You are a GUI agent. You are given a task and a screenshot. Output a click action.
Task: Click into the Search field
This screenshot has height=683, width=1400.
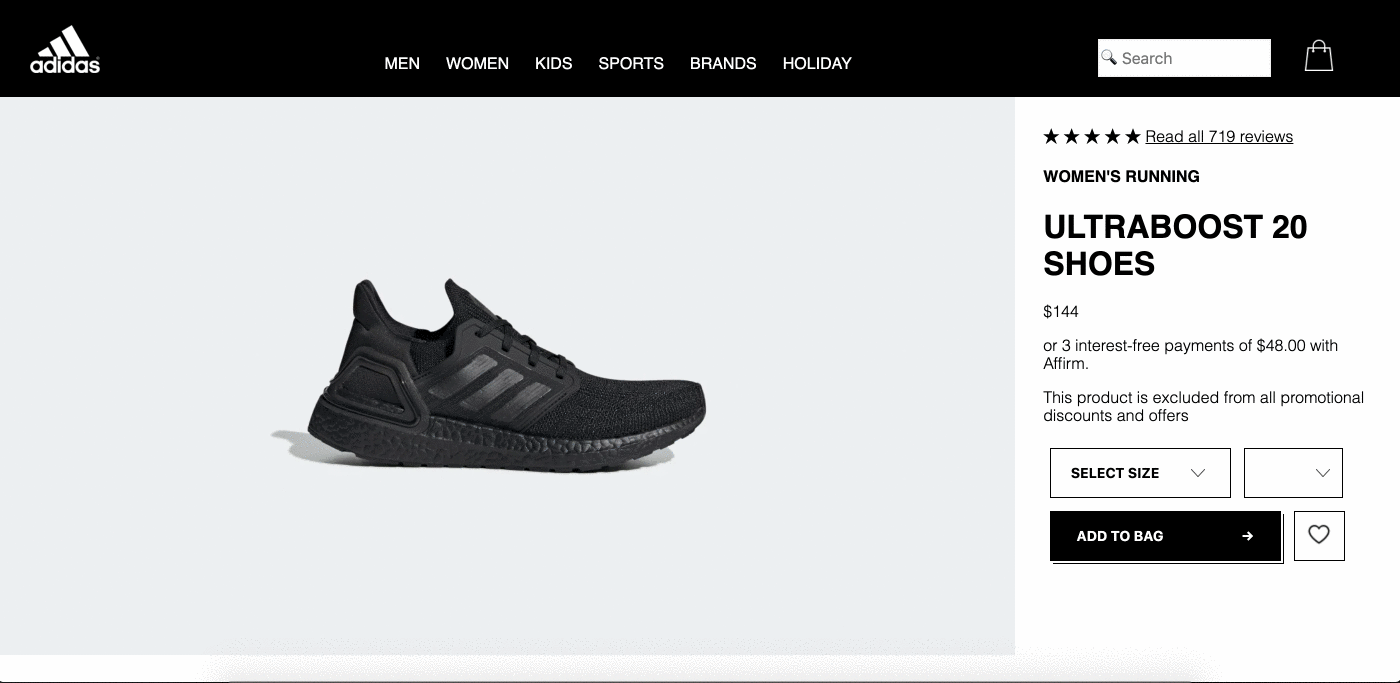click(1184, 58)
